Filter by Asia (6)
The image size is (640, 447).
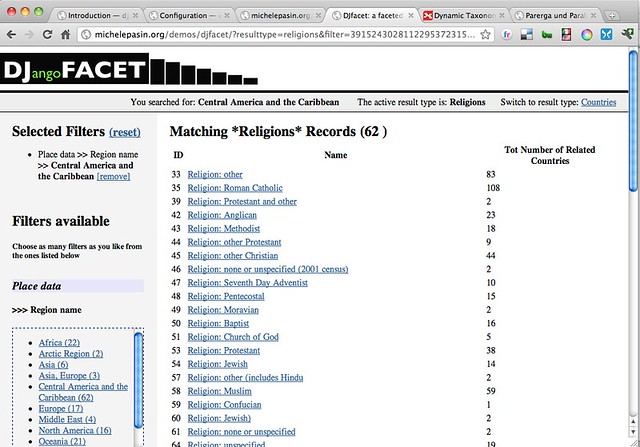click(53, 365)
